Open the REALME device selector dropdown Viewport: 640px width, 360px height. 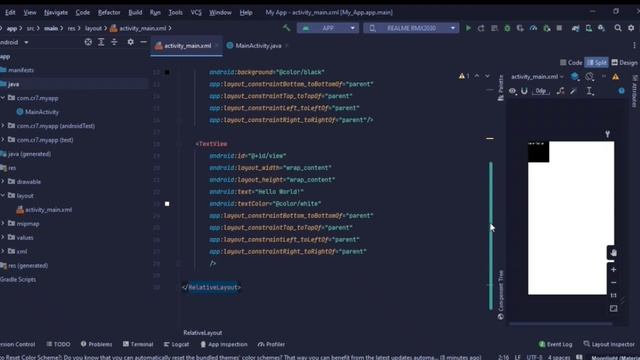coord(411,28)
